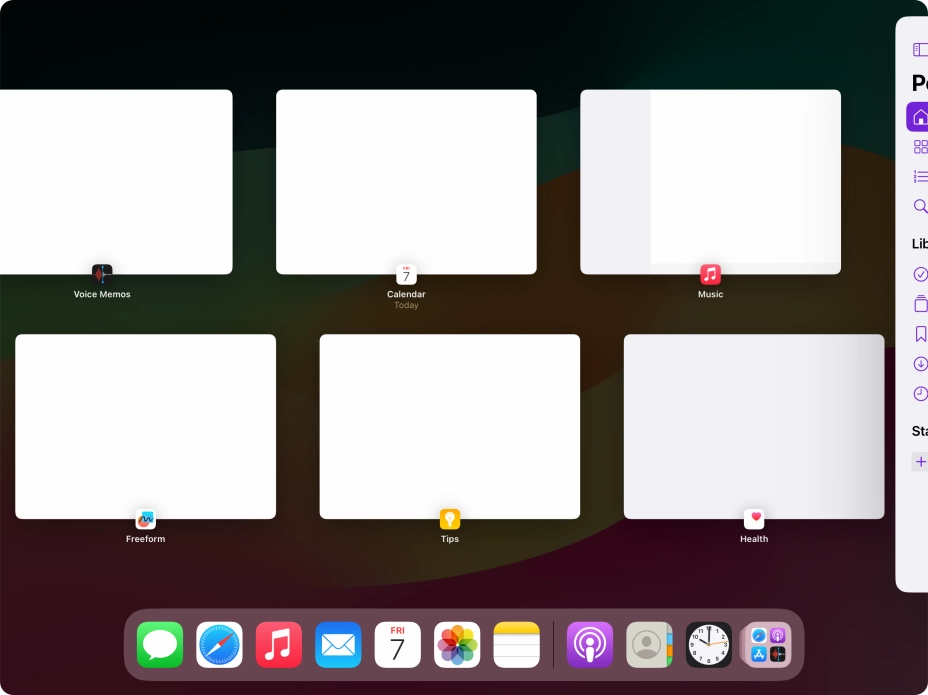This screenshot has width=928, height=695.
Task: Select the Browse grid icon in the sidebar
Action: [919, 146]
